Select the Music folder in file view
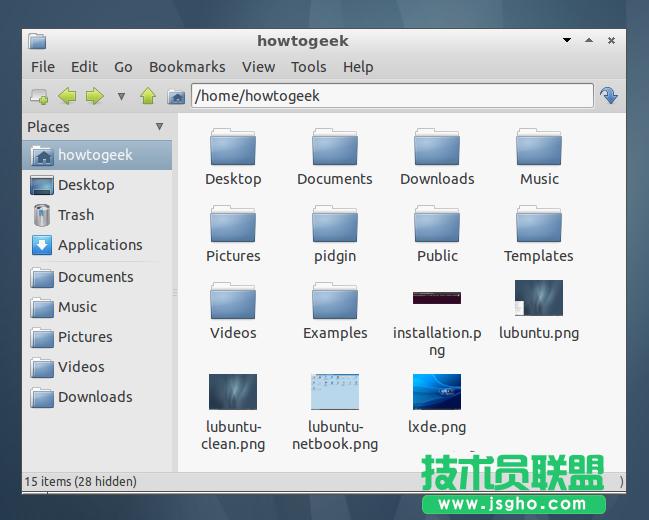 coord(539,157)
